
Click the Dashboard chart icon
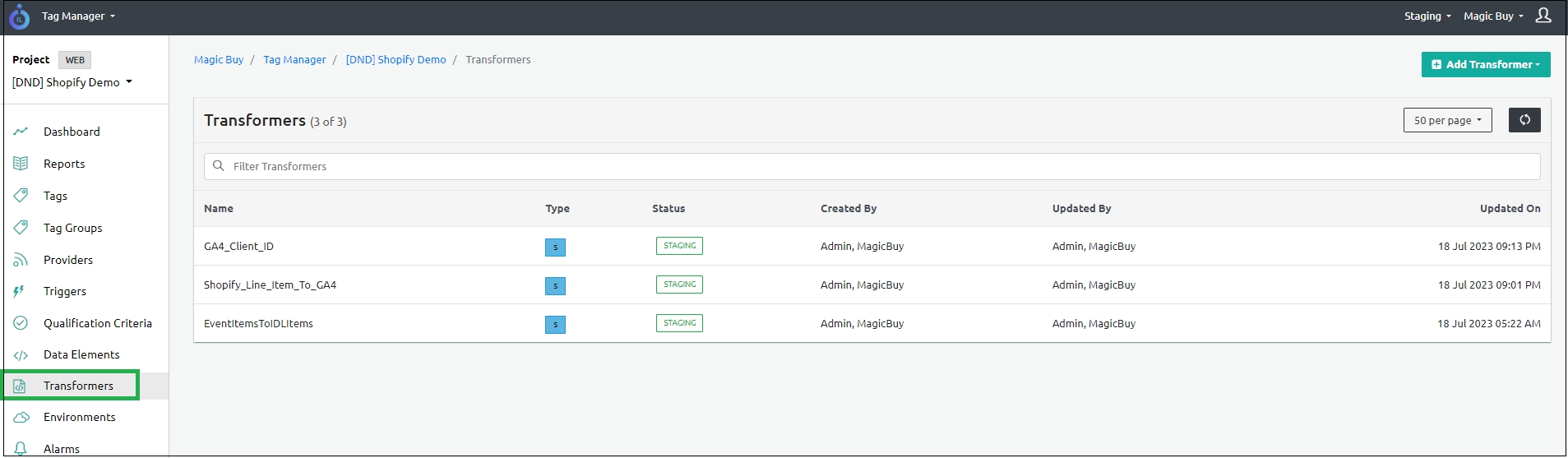[x=21, y=132]
